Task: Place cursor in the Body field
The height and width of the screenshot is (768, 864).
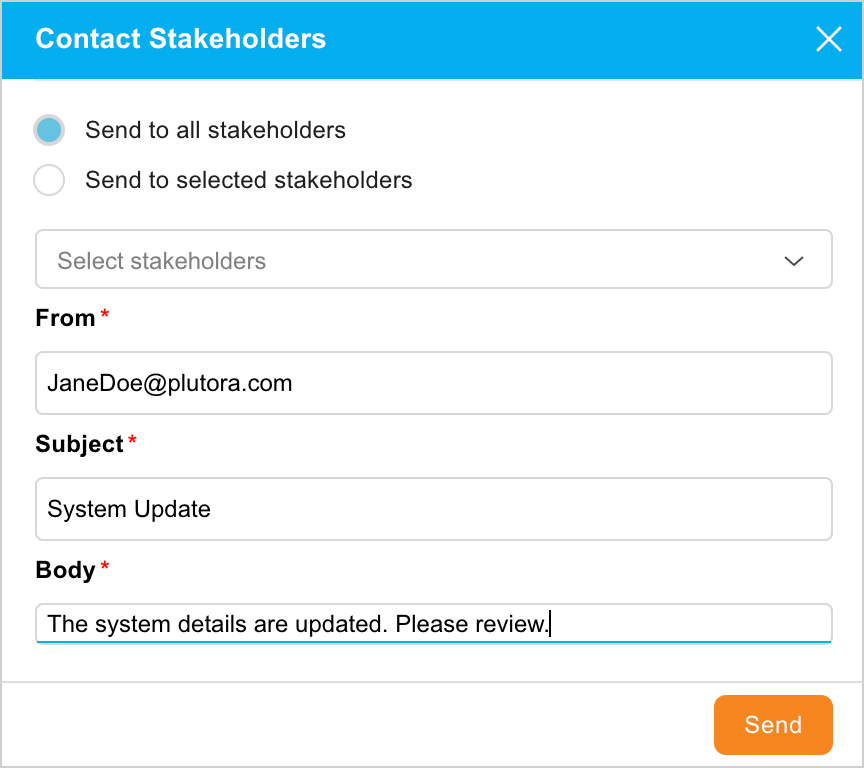Action: click(433, 623)
